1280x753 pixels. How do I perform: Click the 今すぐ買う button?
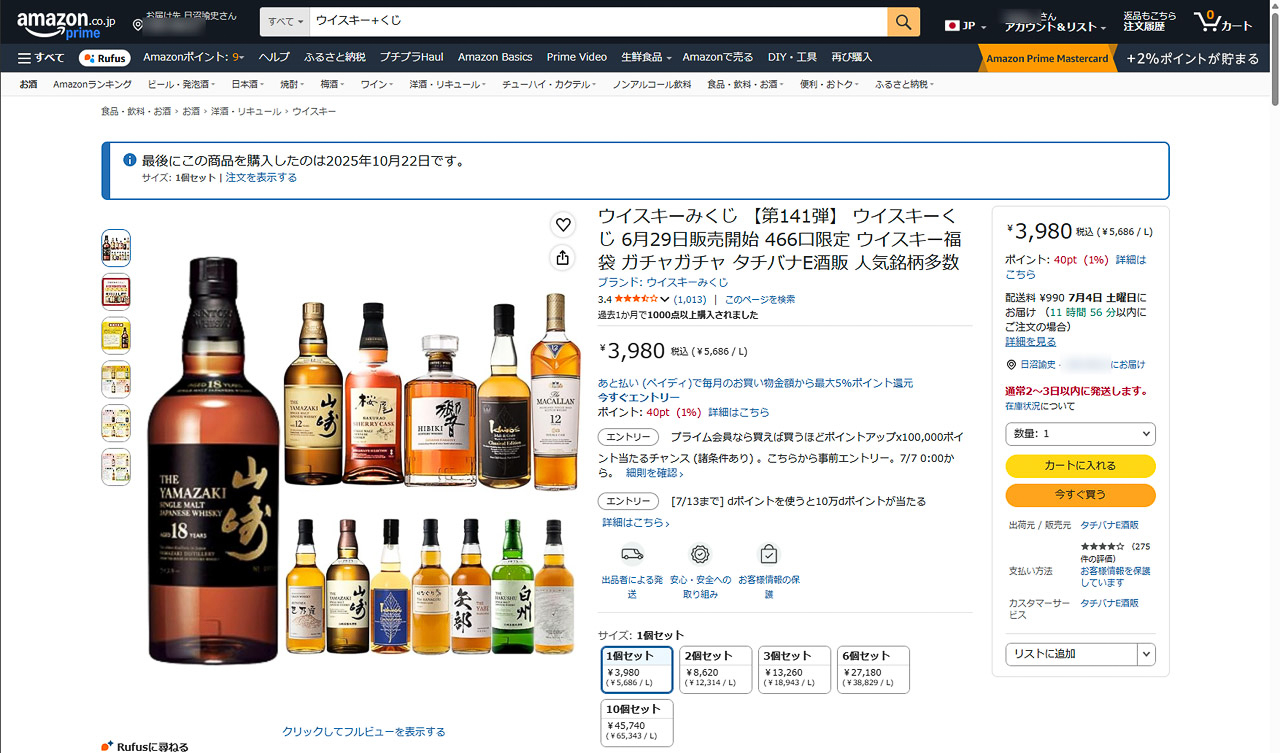coord(1080,495)
